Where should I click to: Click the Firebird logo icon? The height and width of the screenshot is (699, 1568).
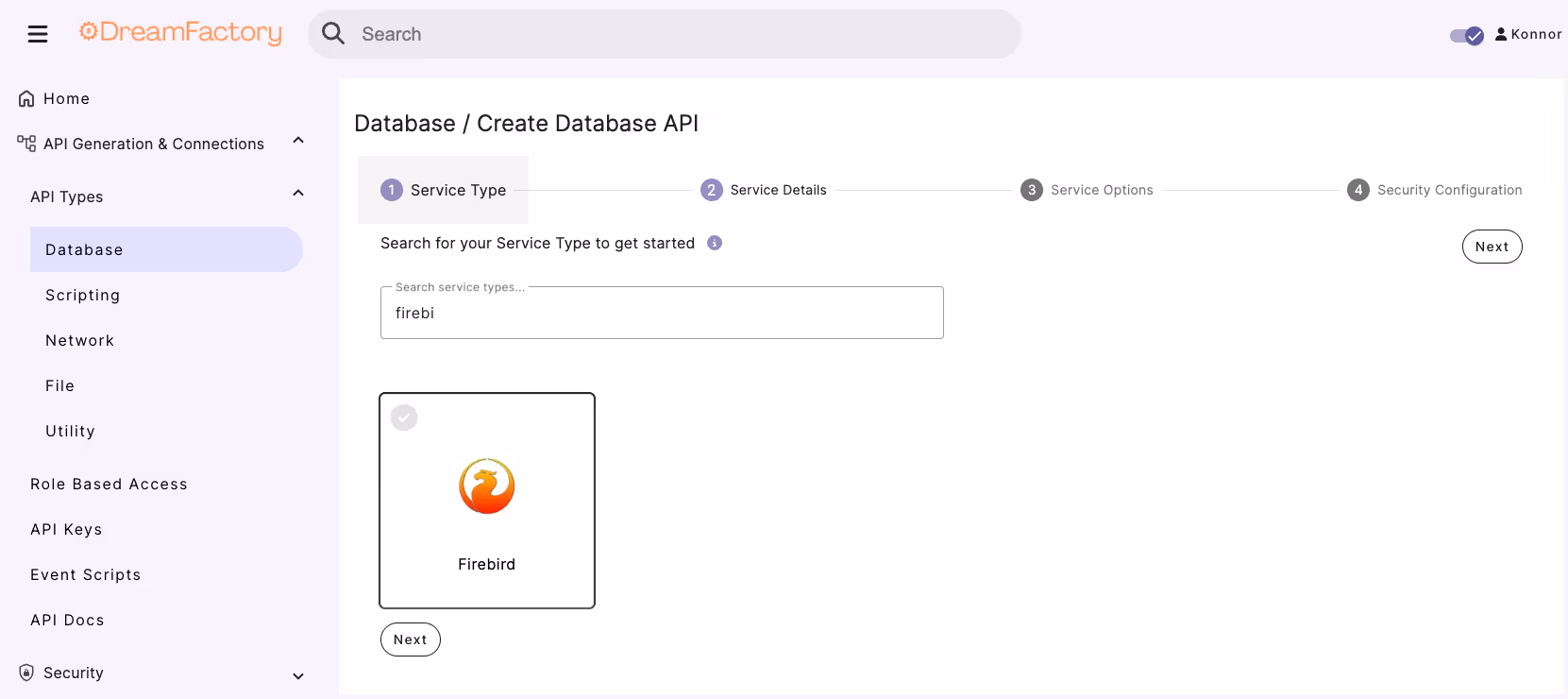click(x=487, y=486)
